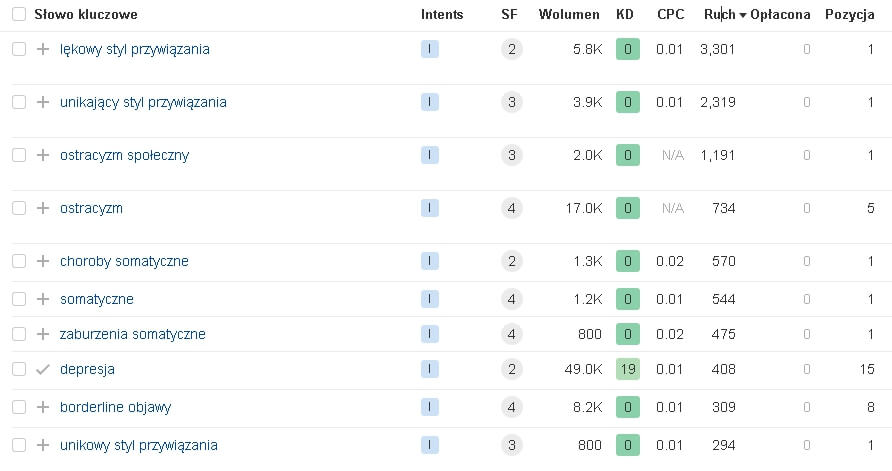Sort table by the Volumen column header
This screenshot has width=892, height=471.
tap(568, 15)
